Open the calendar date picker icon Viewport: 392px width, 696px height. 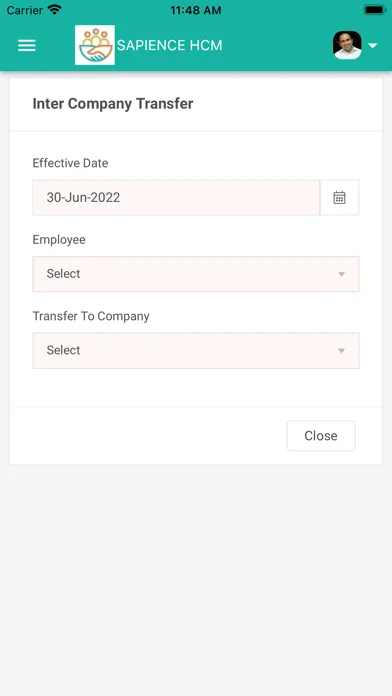[x=340, y=198]
